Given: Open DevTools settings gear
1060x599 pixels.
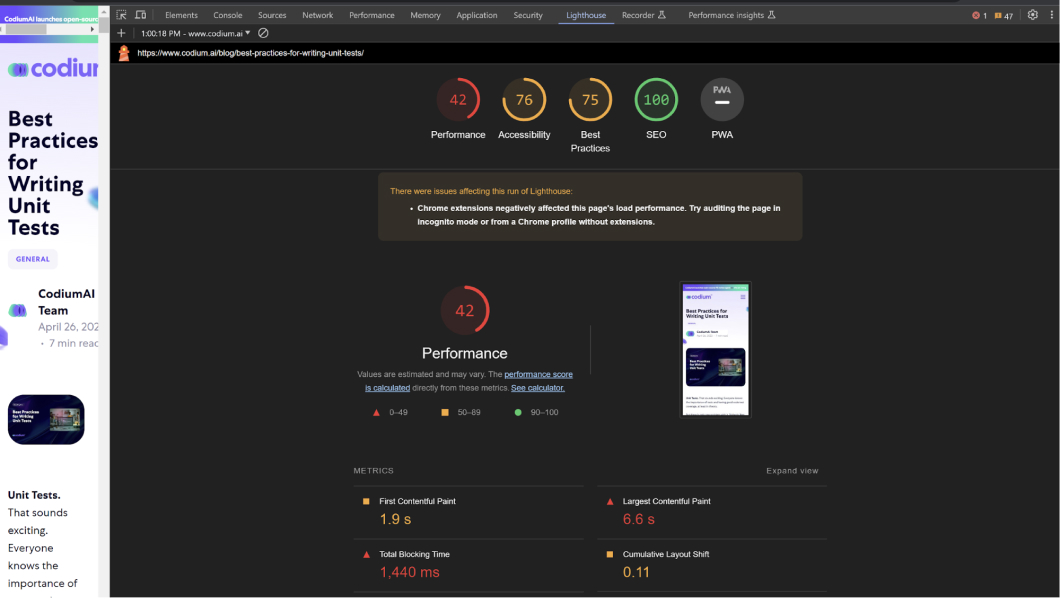Looking at the screenshot, I should 1033,15.
